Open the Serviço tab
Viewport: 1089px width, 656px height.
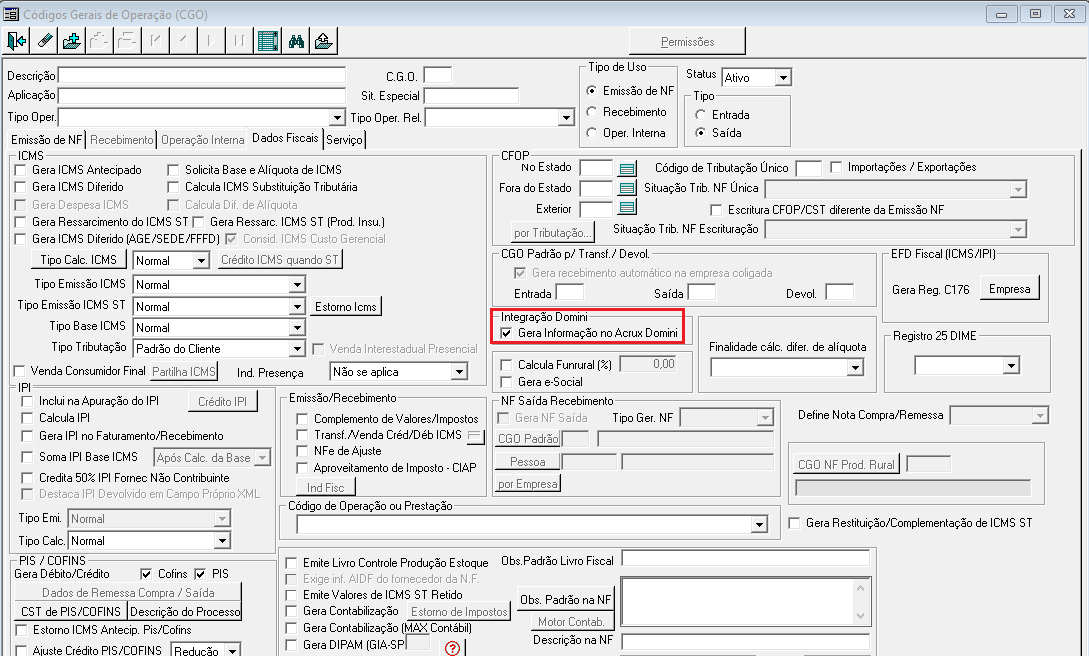pyautogui.click(x=344, y=140)
